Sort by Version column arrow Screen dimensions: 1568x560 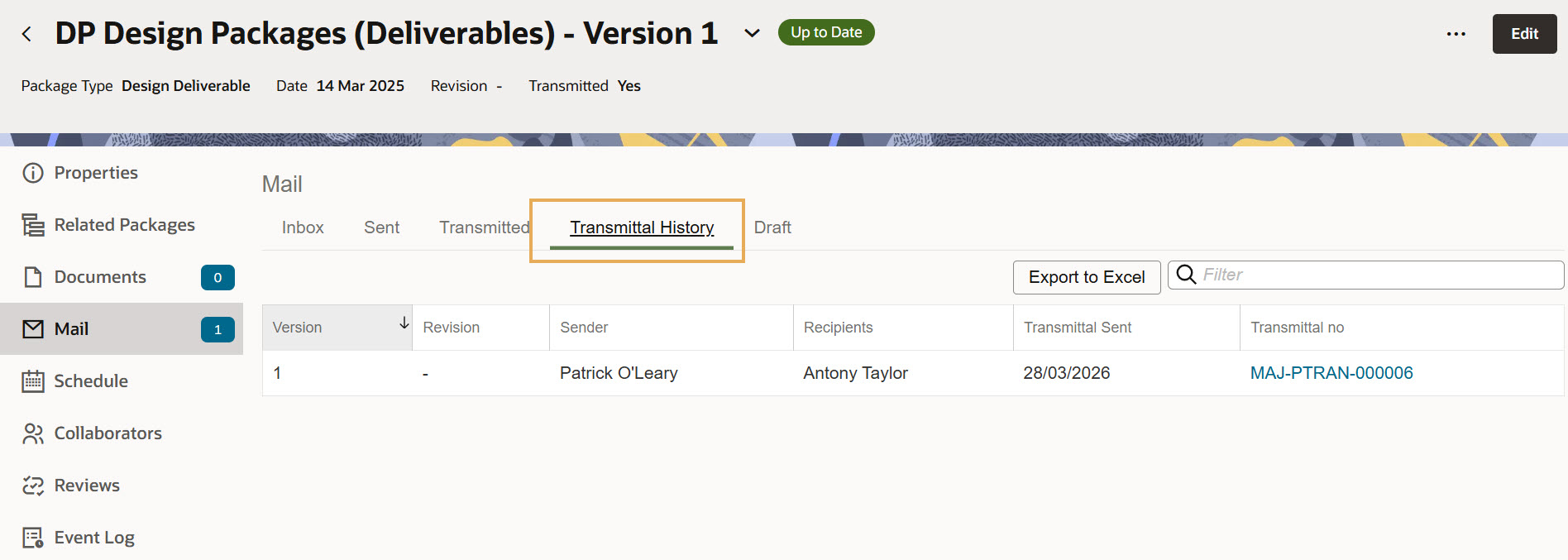tap(404, 323)
